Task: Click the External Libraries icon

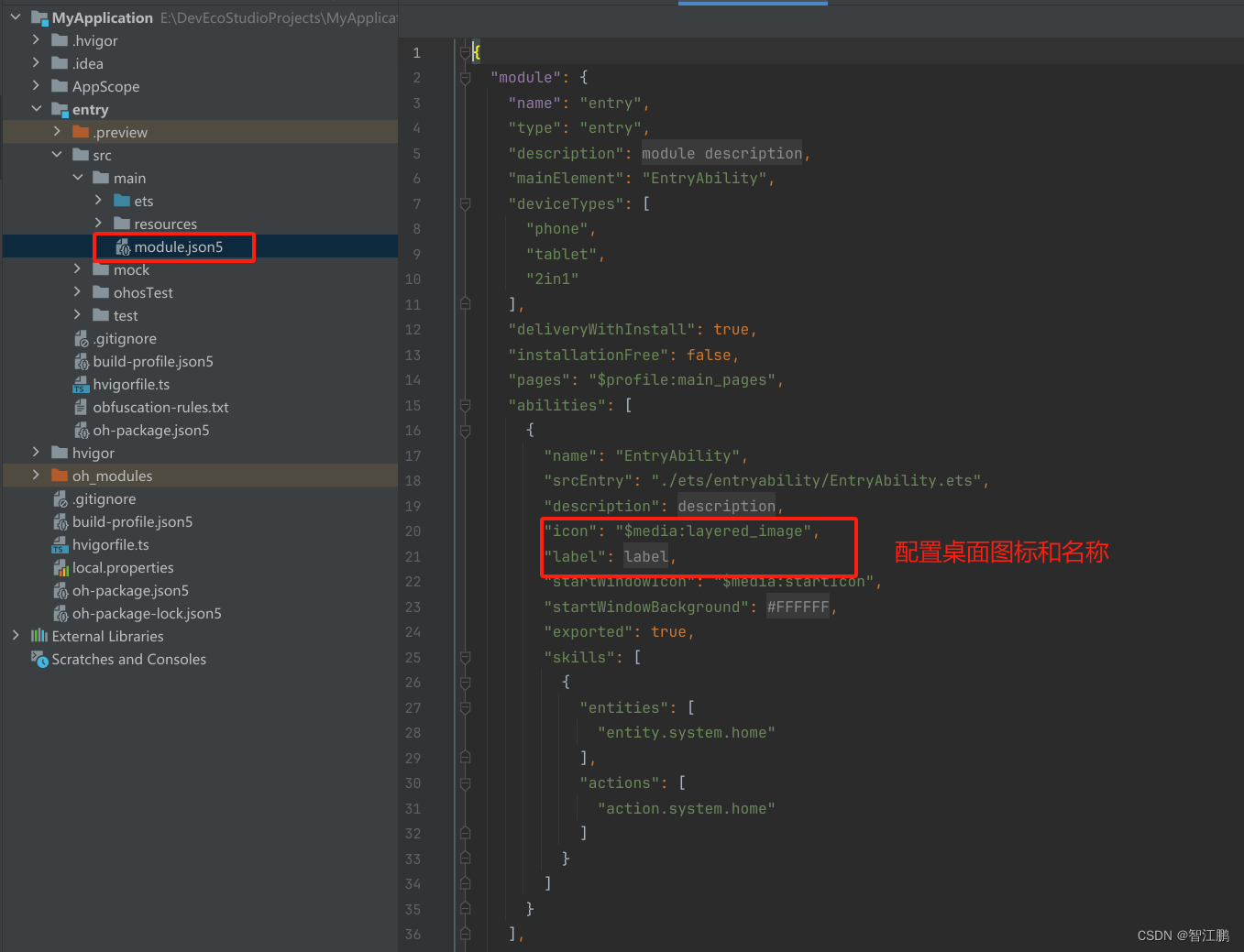Action: [x=39, y=636]
